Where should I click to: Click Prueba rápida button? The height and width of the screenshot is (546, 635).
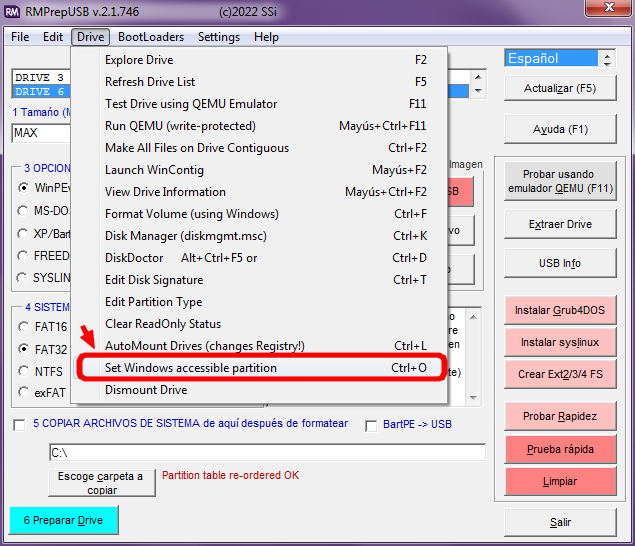pos(560,449)
